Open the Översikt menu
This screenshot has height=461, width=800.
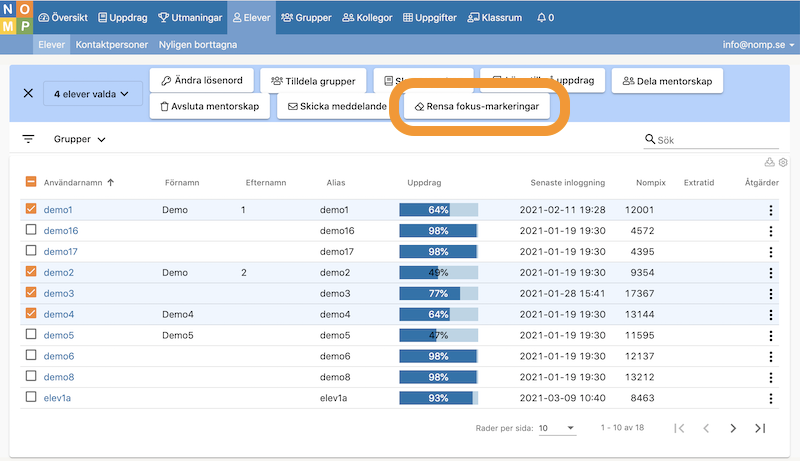coord(63,17)
